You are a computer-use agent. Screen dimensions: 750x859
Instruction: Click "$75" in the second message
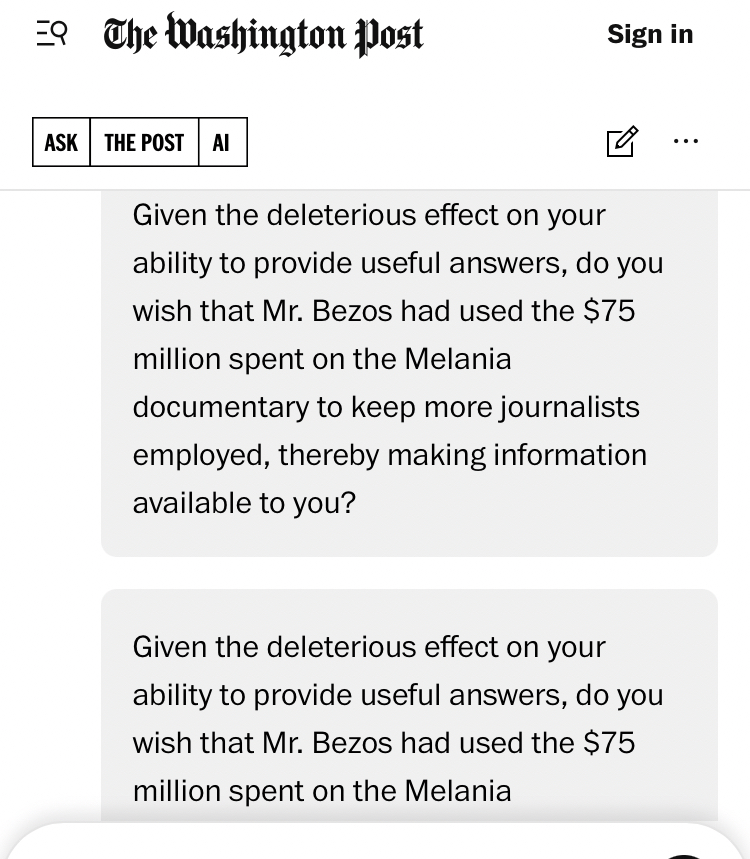click(609, 743)
